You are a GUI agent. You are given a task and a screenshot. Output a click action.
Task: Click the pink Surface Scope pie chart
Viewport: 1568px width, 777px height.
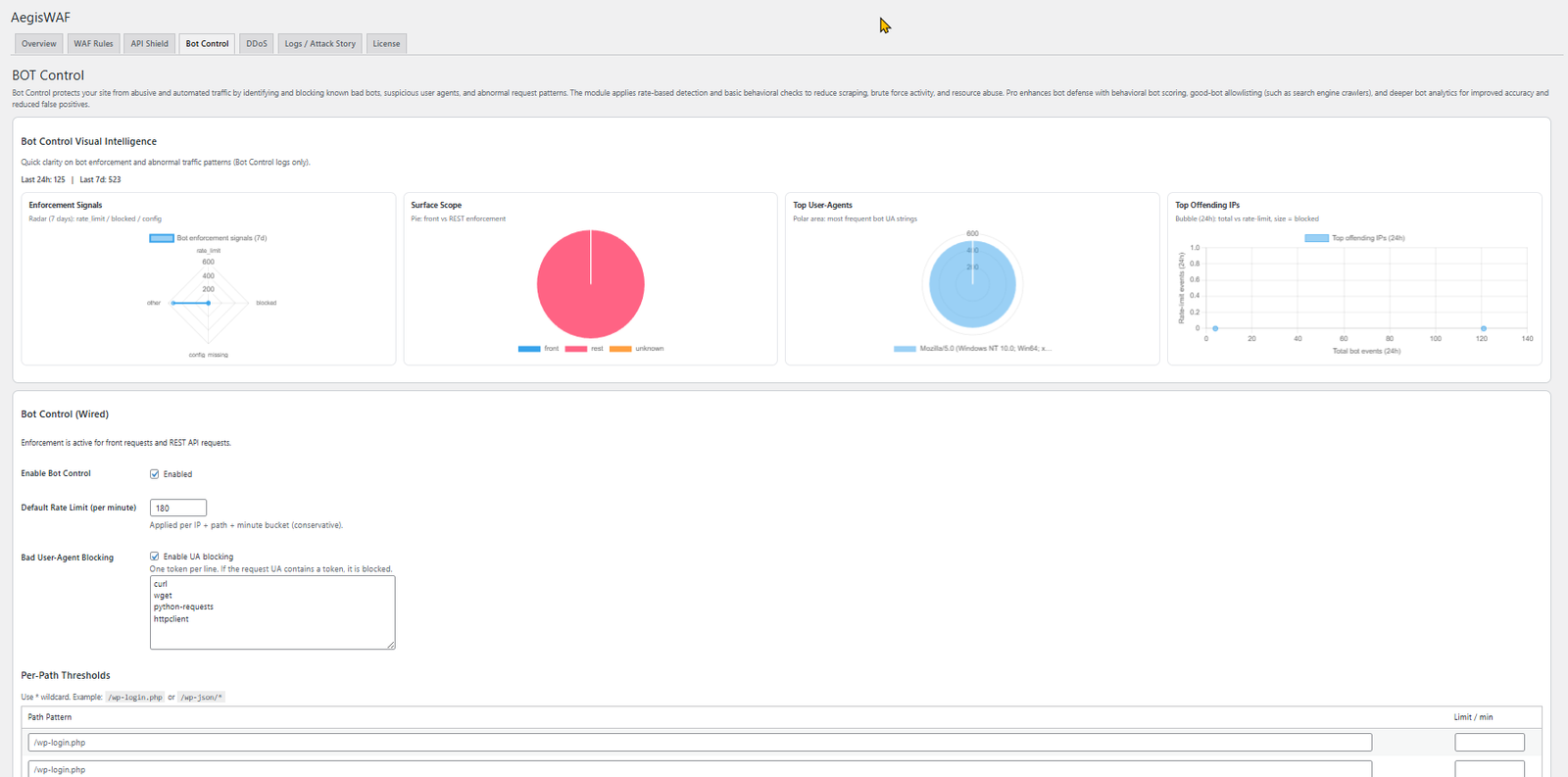coord(591,284)
